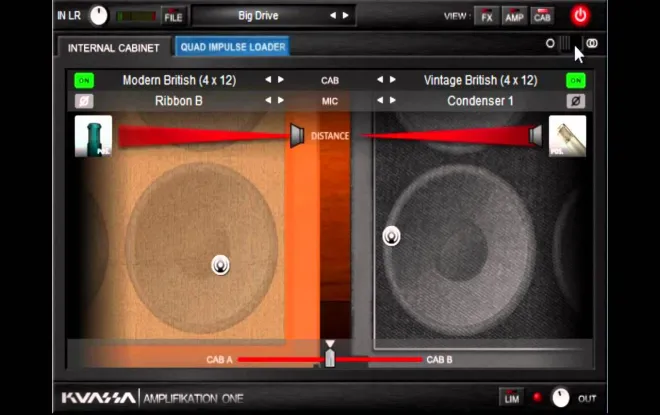Click Cab B distance slider handle
The width and height of the screenshot is (660, 415).
coord(535,136)
